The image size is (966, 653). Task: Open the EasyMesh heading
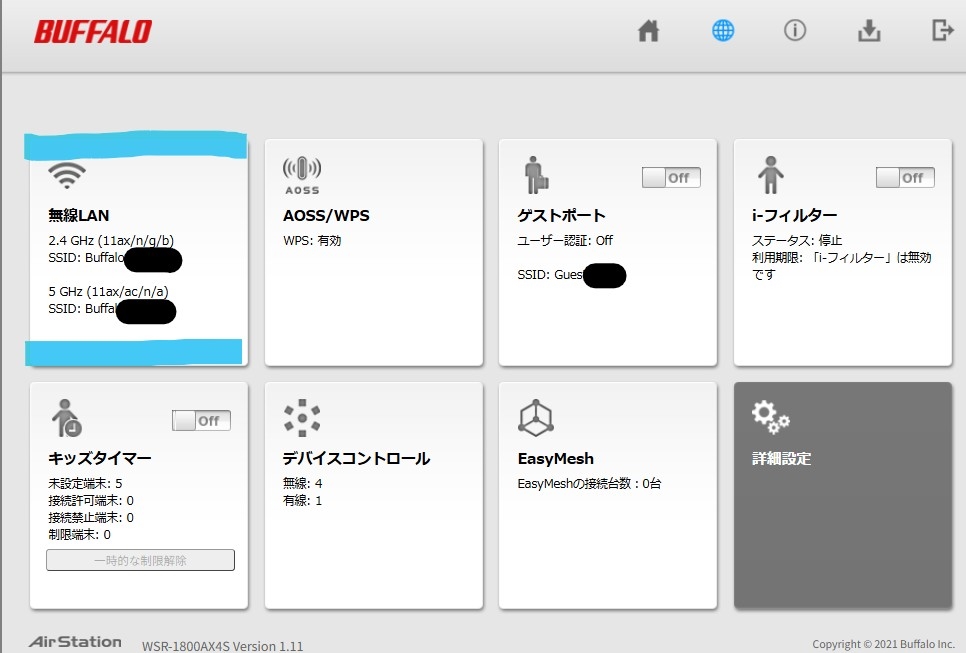point(556,459)
